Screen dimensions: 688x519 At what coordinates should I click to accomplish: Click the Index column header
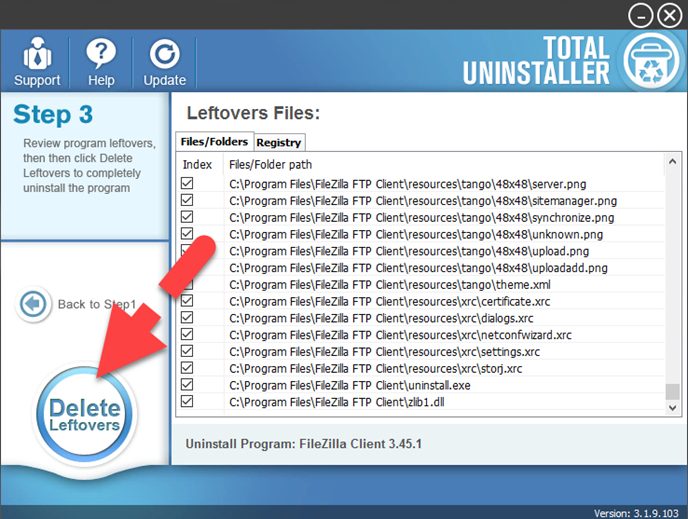197,165
